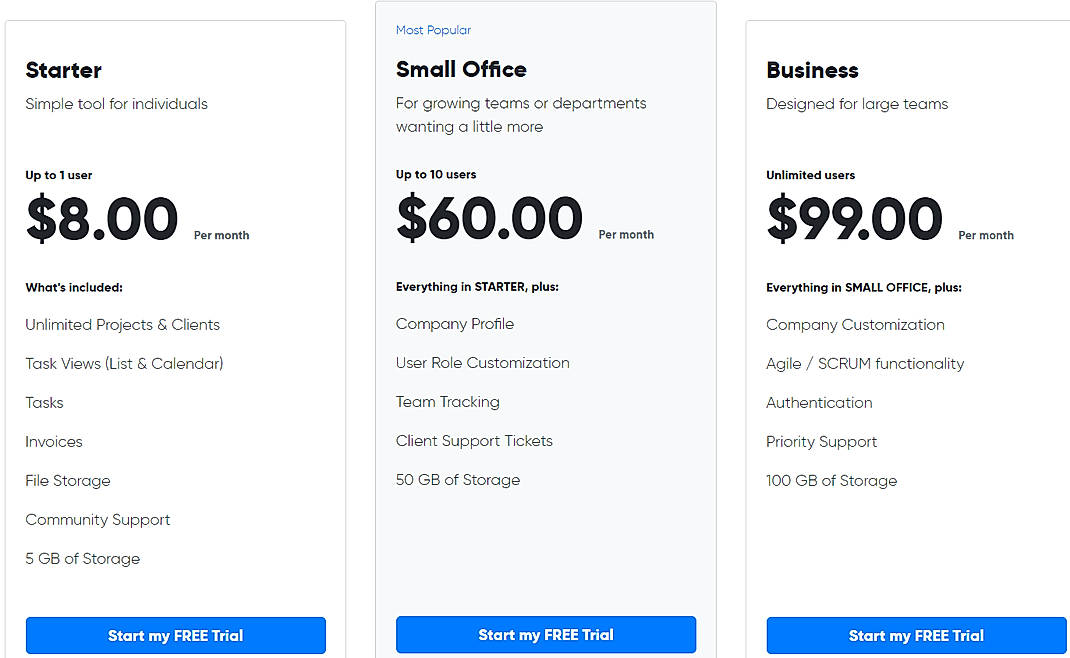
Task: Click Start my FREE Trial under Business plan
Action: (916, 635)
